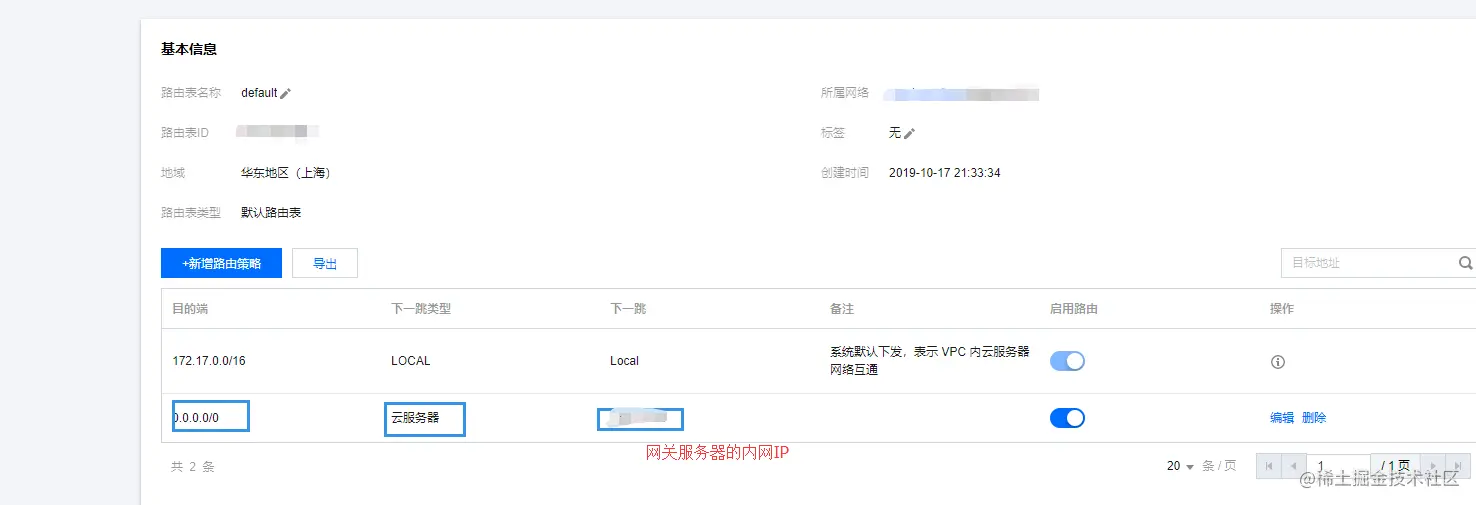Go to first page pagination arrow
This screenshot has width=1476, height=505.
(x=1269, y=466)
